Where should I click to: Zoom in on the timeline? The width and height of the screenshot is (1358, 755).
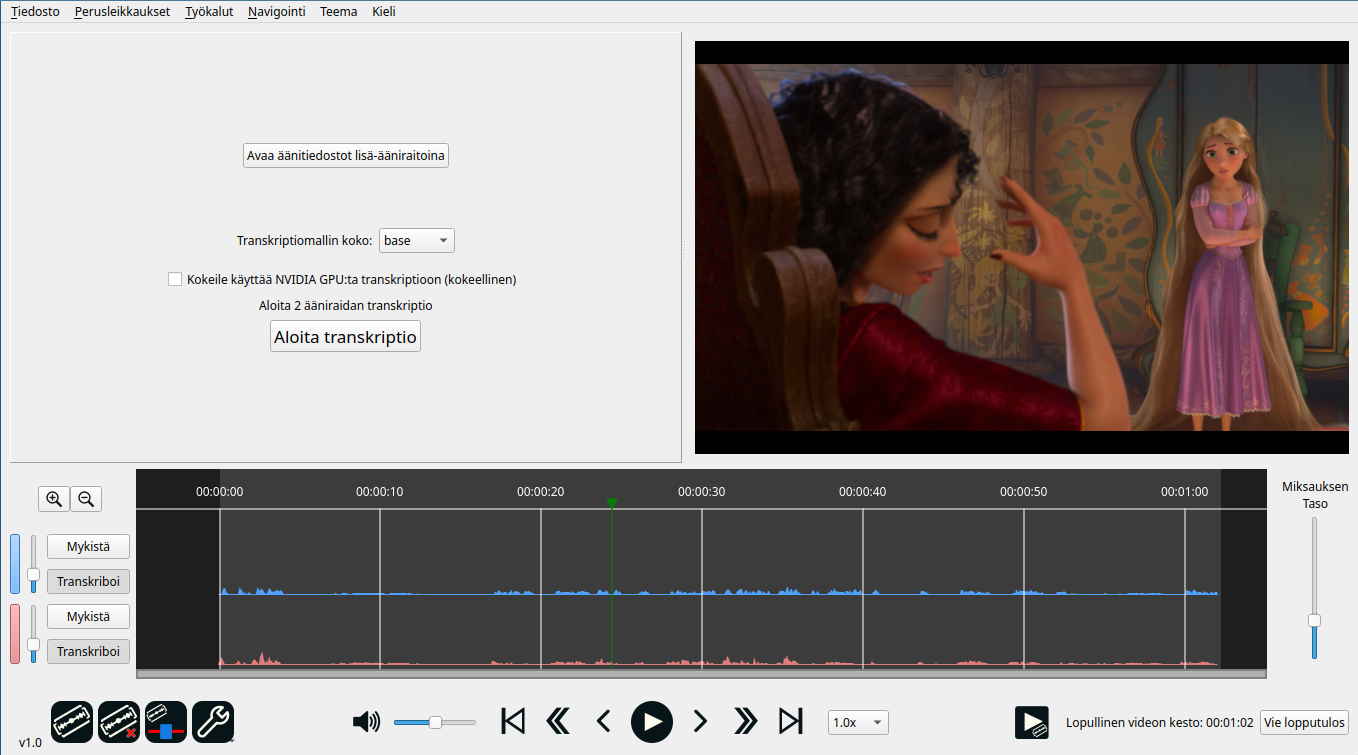coord(54,499)
